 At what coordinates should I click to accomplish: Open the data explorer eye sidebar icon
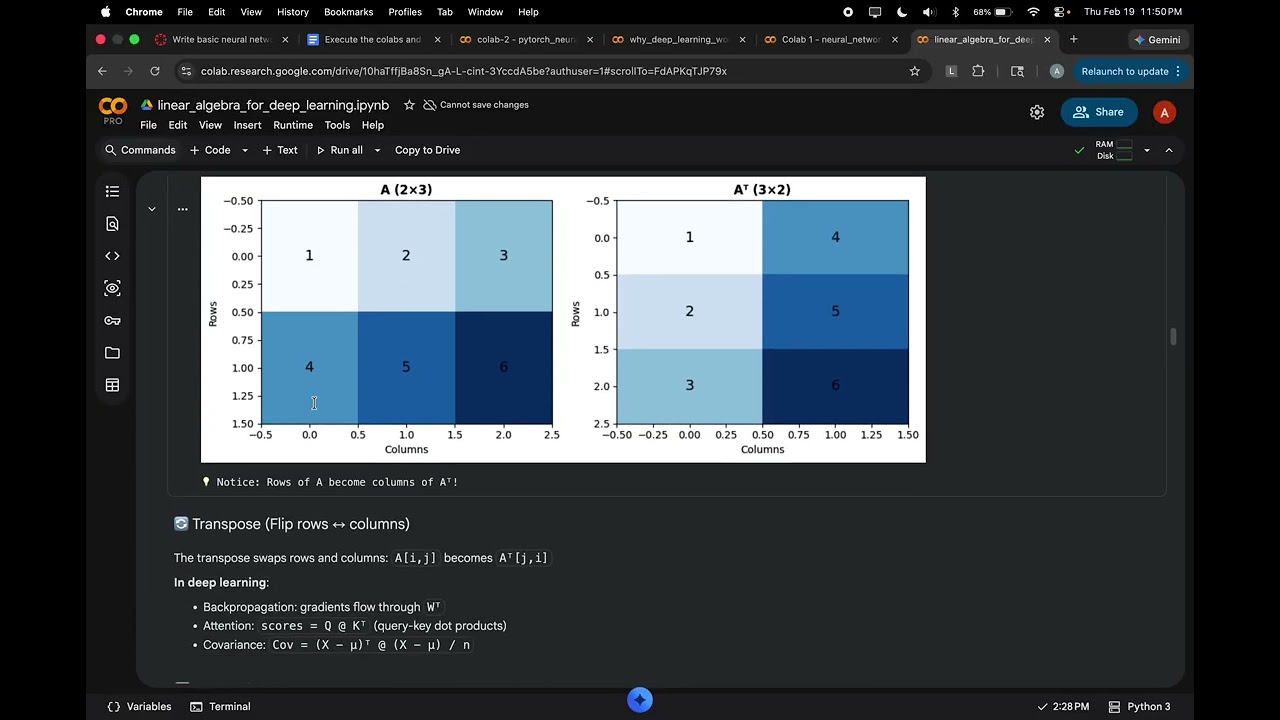[x=112, y=288]
